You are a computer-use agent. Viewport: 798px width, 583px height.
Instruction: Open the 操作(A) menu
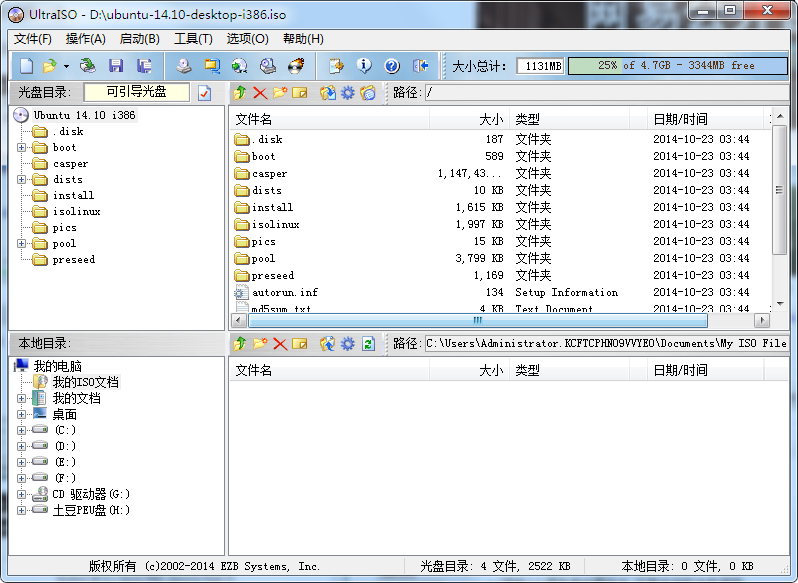click(86, 39)
